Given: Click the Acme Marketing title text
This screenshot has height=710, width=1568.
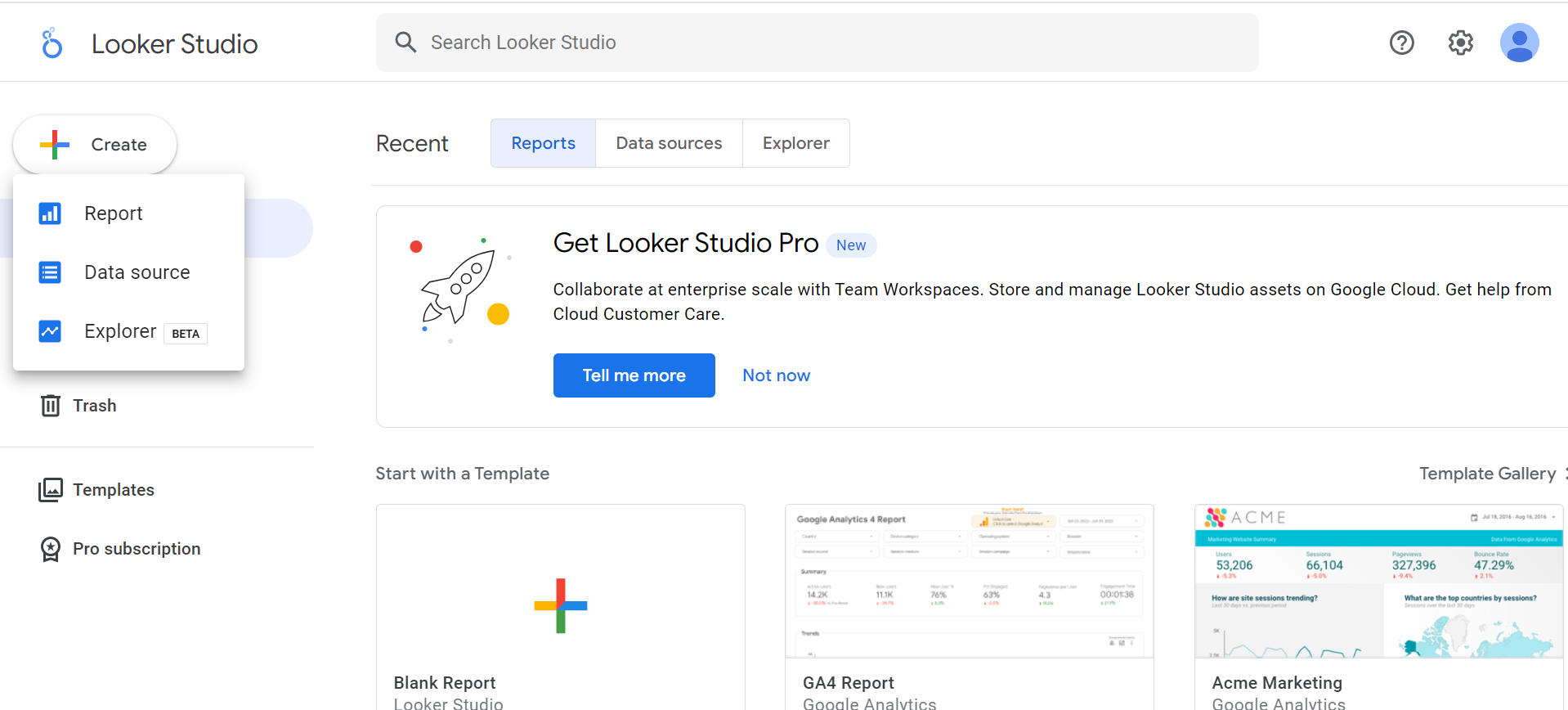Looking at the screenshot, I should click(x=1277, y=683).
